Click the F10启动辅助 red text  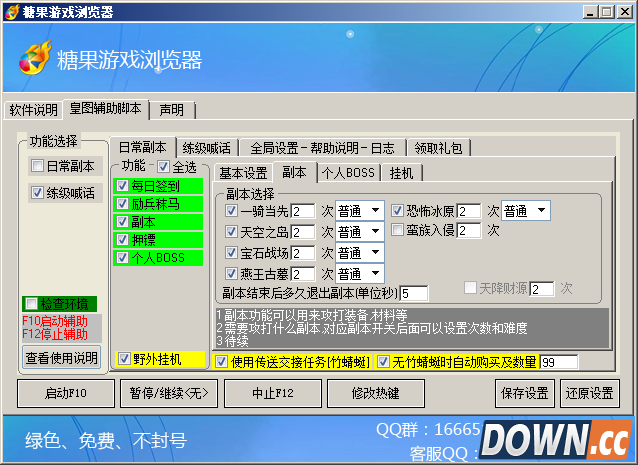click(x=55, y=321)
